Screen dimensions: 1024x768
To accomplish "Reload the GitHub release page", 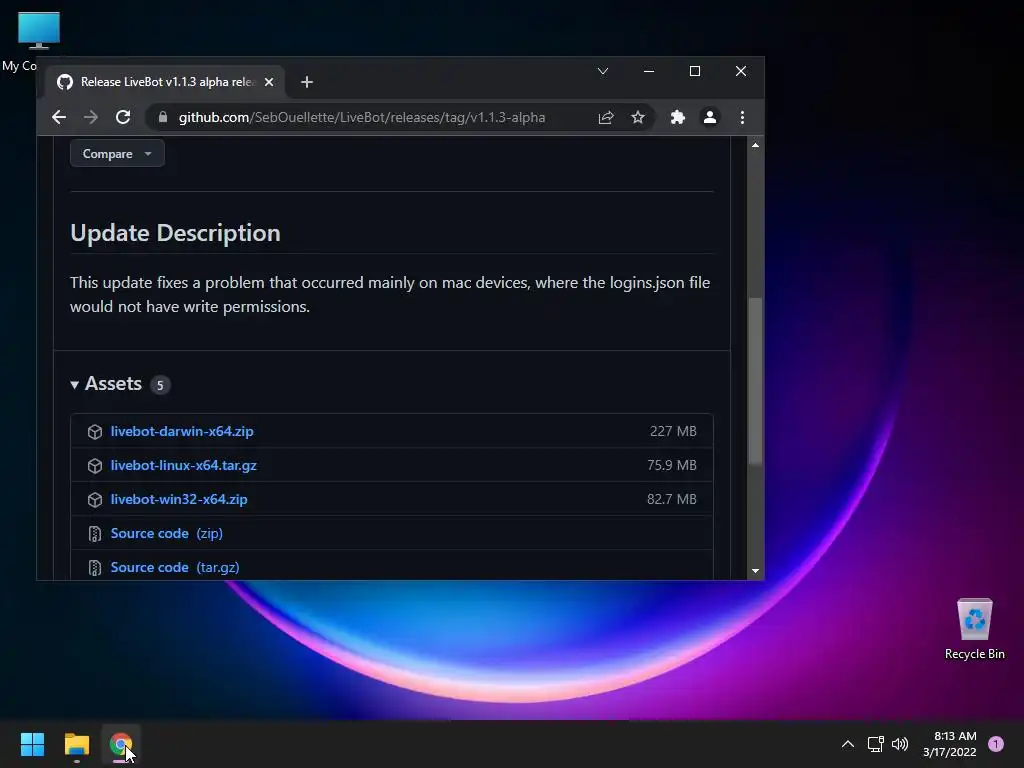I will pyautogui.click(x=123, y=118).
